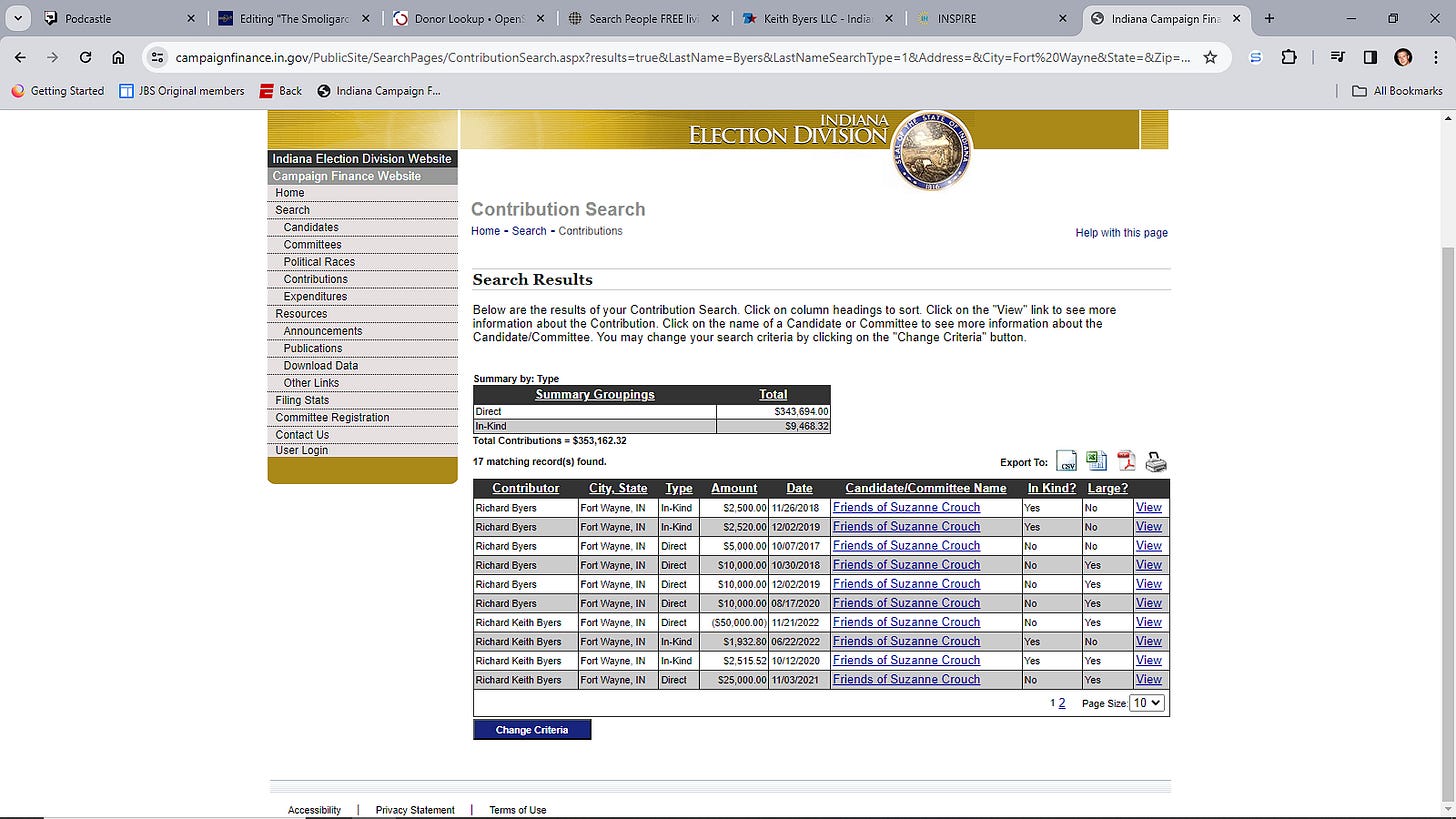Switch to Keith Byers LLC tab
The height and width of the screenshot is (819, 1456).
817,18
